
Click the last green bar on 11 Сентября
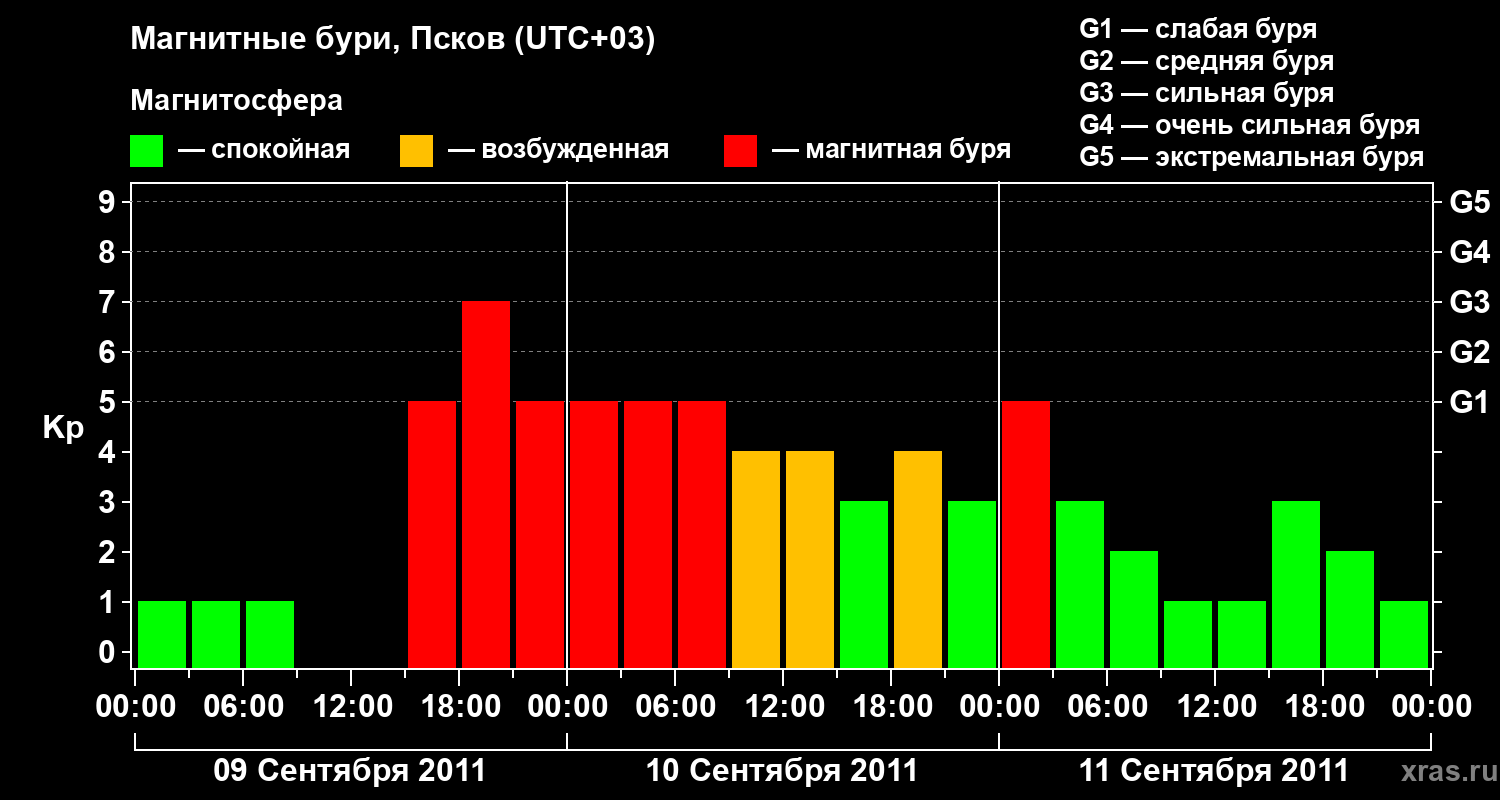coord(1404,634)
